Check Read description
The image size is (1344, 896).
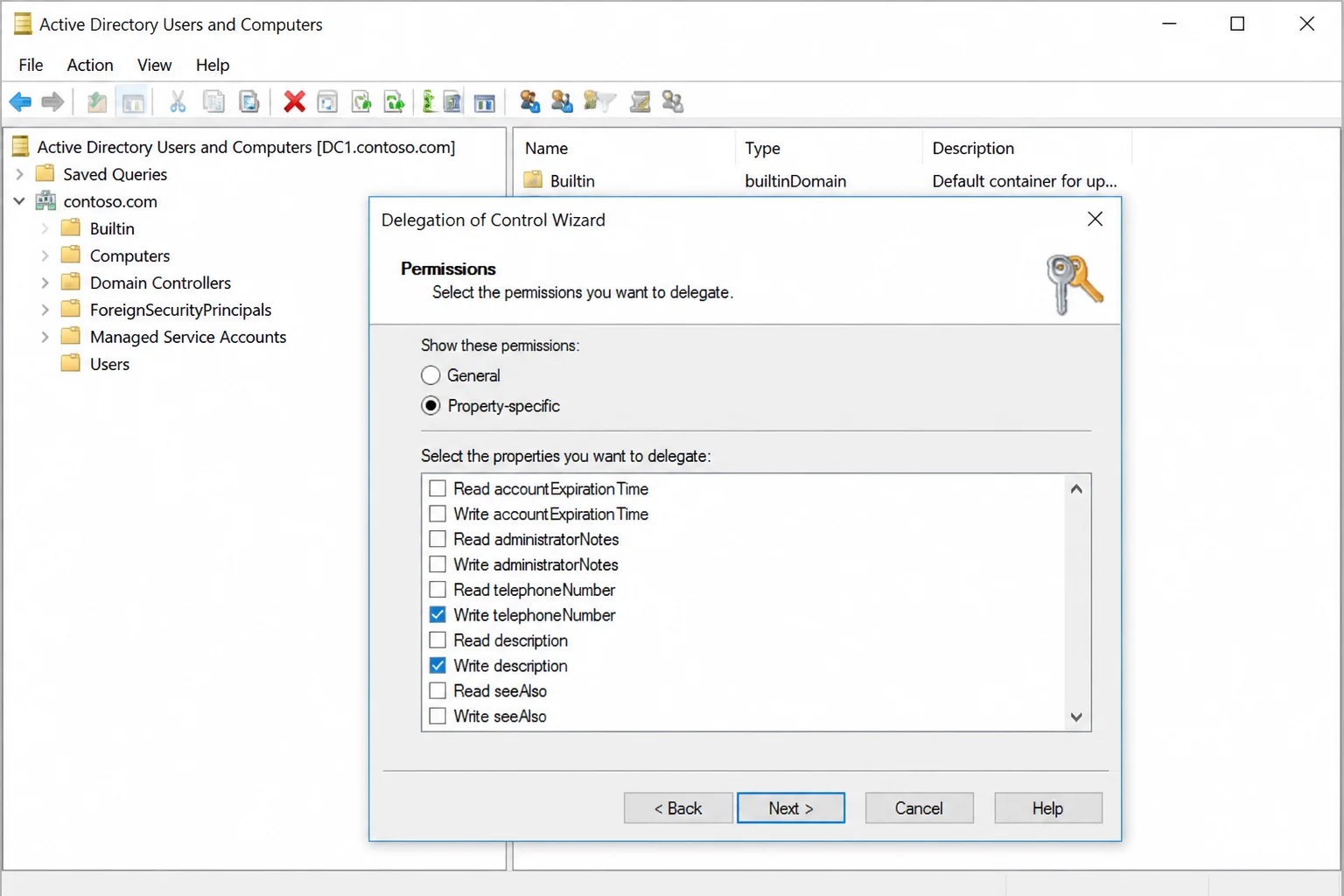(437, 640)
